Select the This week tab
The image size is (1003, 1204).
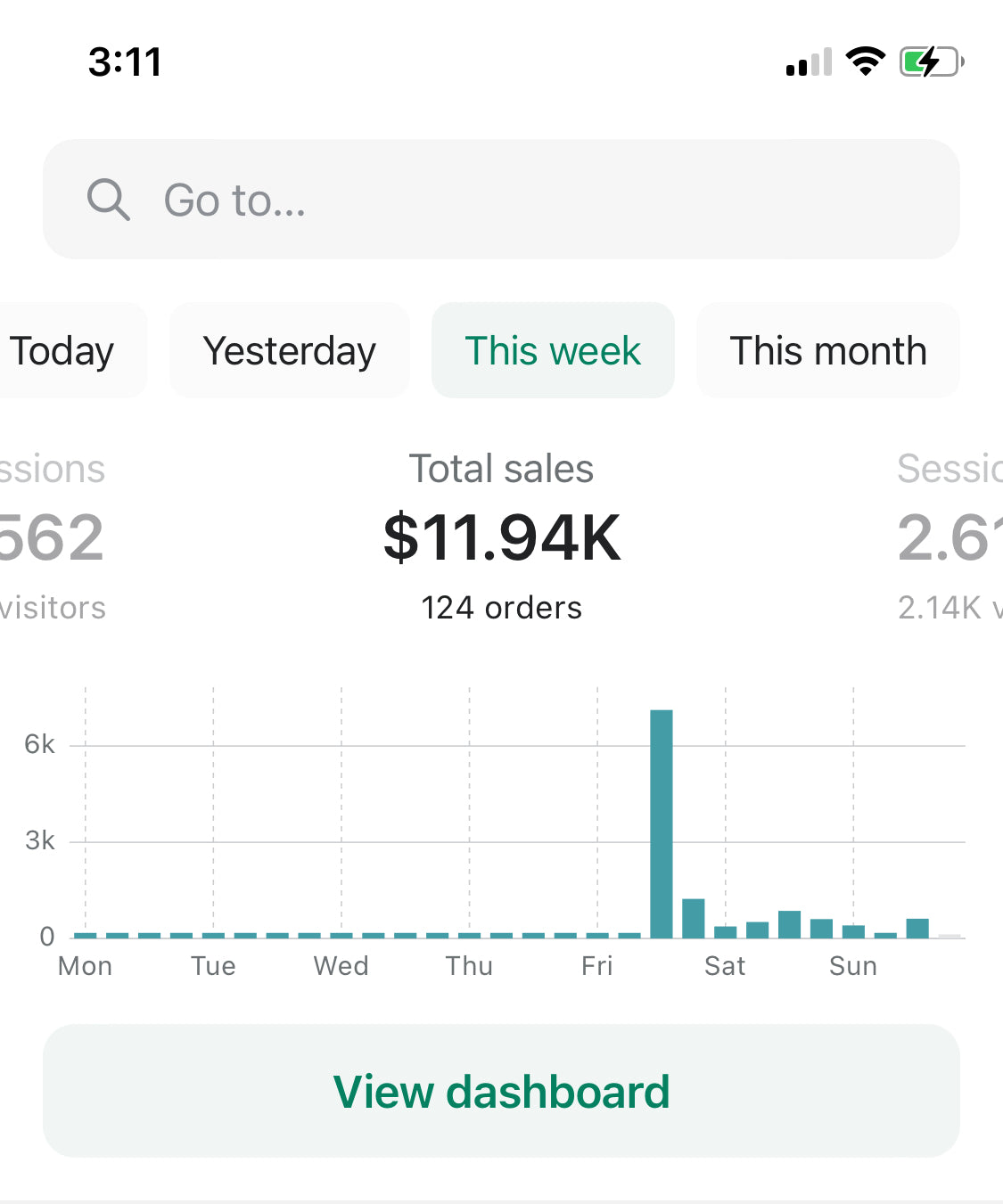click(x=553, y=351)
